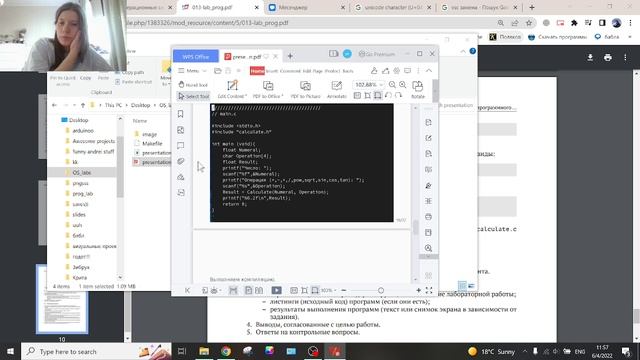Click the print icon in WPS right sidebar

click(x=428, y=217)
